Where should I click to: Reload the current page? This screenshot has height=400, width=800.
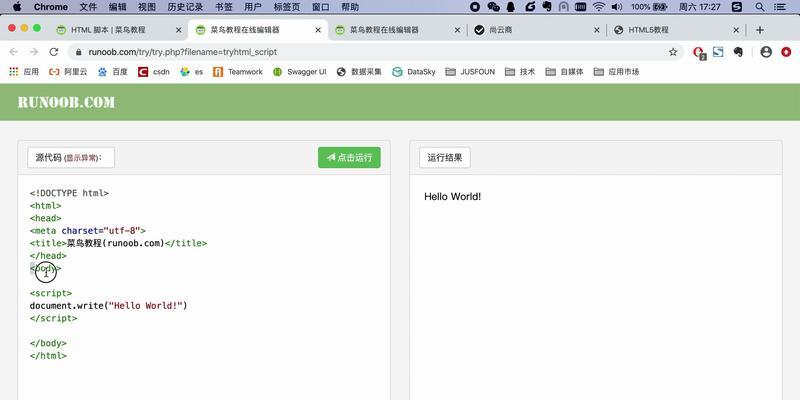click(x=54, y=52)
